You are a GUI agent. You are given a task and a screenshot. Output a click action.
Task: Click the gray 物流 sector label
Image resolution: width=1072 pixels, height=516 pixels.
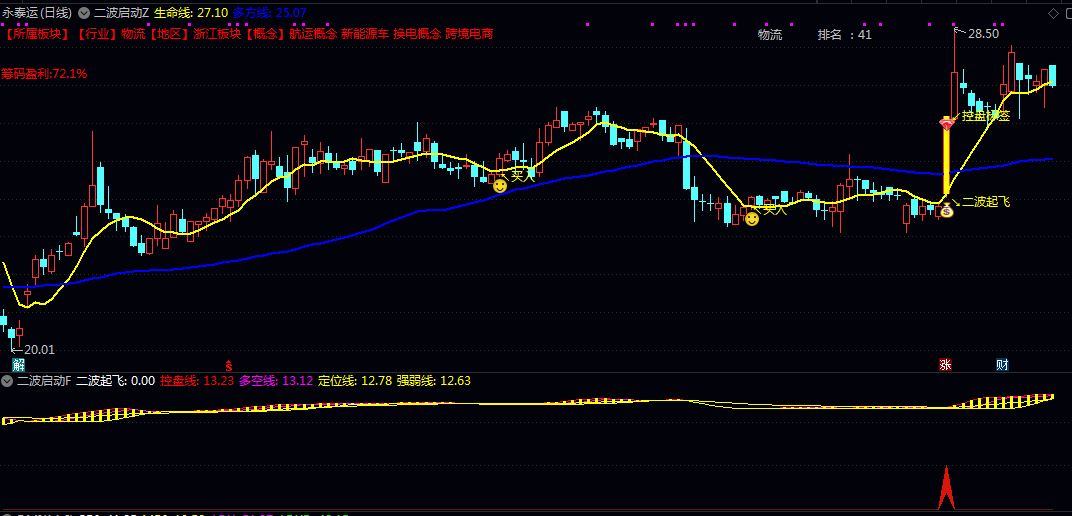coord(770,35)
